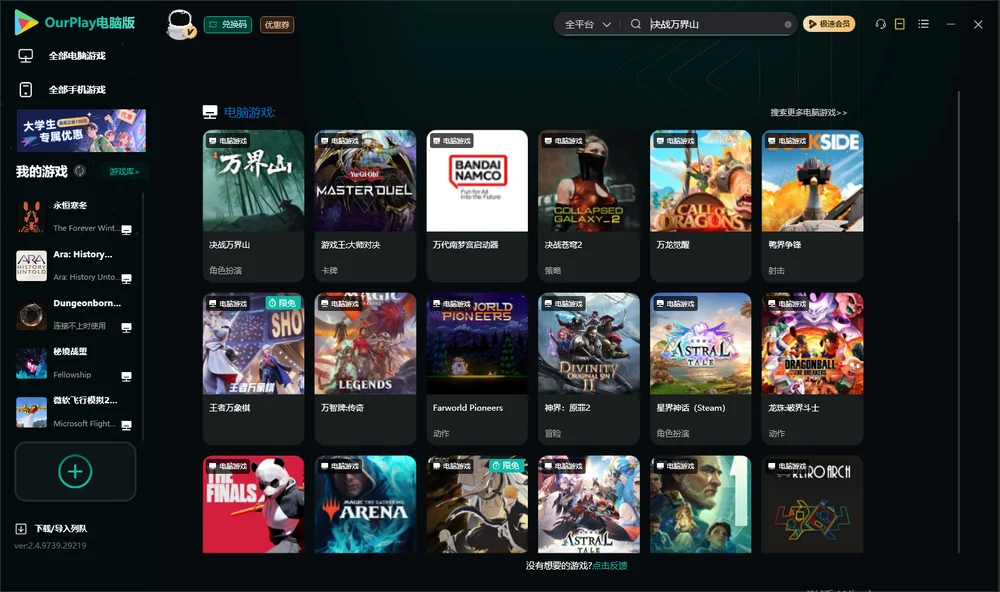Open the 鸭界争锋 game card

(x=812, y=205)
